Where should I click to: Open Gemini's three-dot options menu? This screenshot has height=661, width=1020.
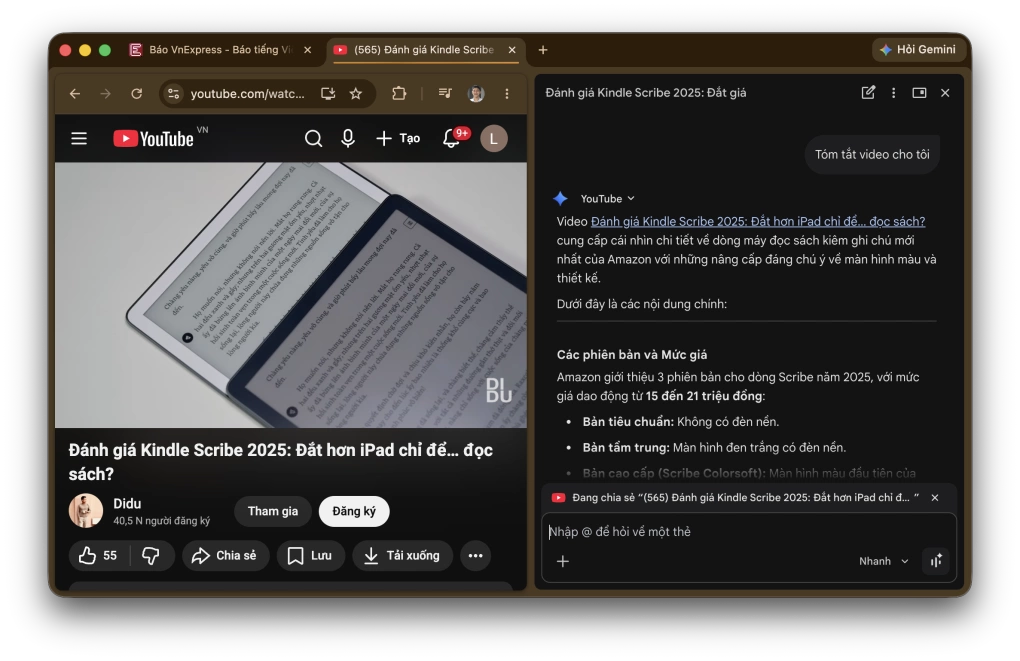893,92
